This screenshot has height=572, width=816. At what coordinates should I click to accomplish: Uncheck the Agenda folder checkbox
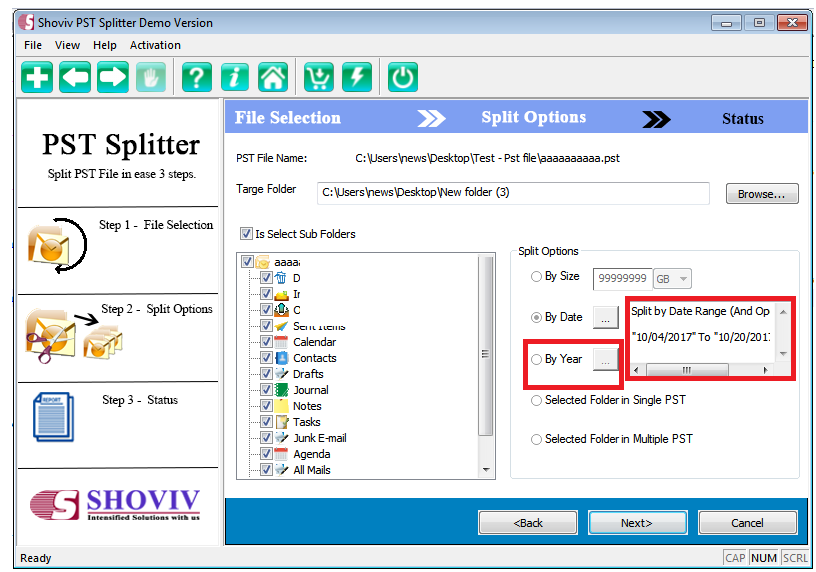[x=266, y=454]
